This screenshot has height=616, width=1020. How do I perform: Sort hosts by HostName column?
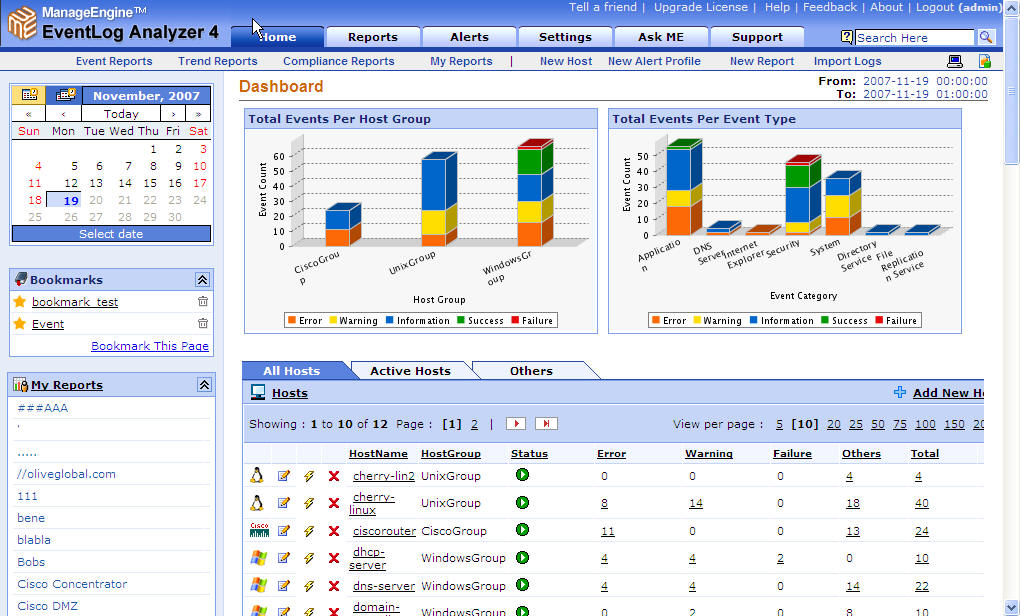378,453
